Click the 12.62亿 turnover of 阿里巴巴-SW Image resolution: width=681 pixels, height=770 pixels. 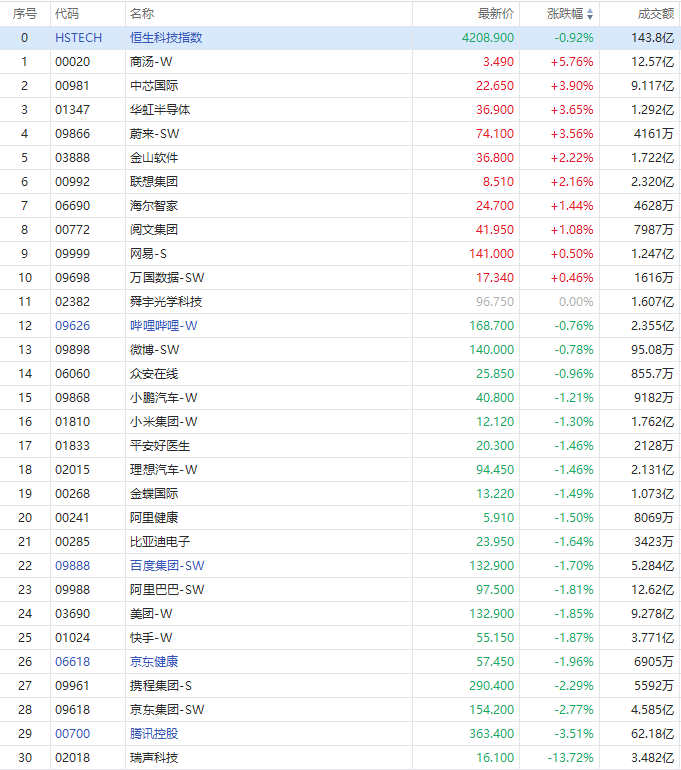(653, 590)
